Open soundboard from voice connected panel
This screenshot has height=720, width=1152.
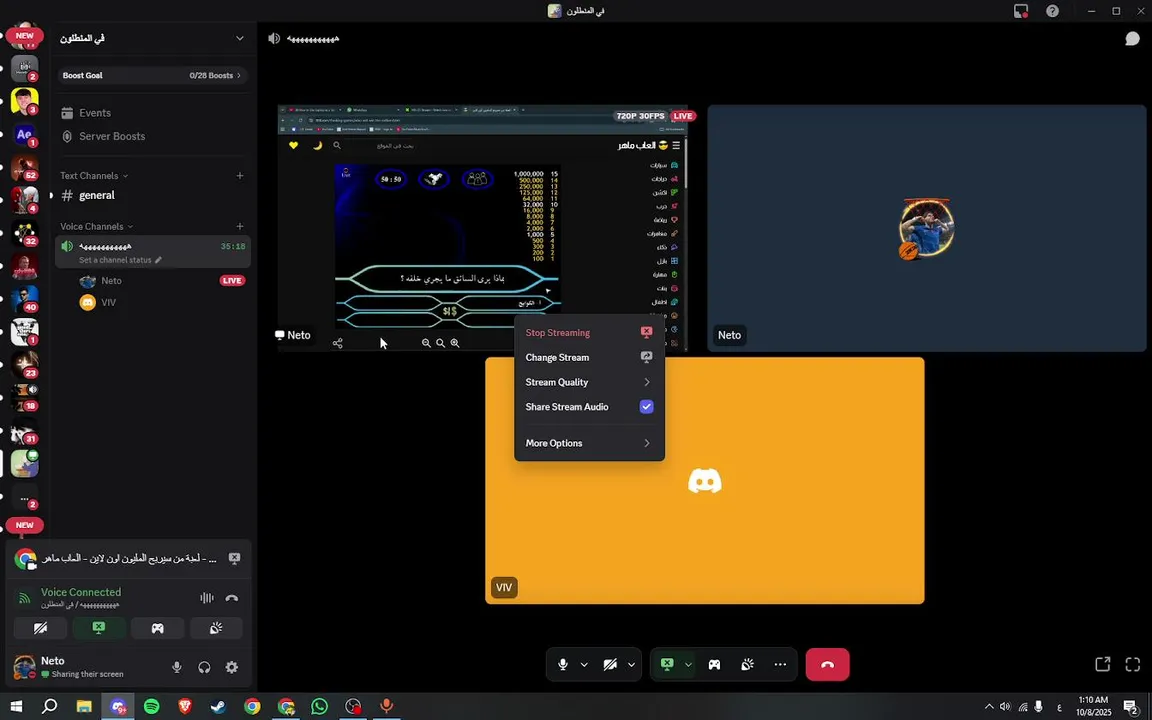pyautogui.click(x=216, y=628)
